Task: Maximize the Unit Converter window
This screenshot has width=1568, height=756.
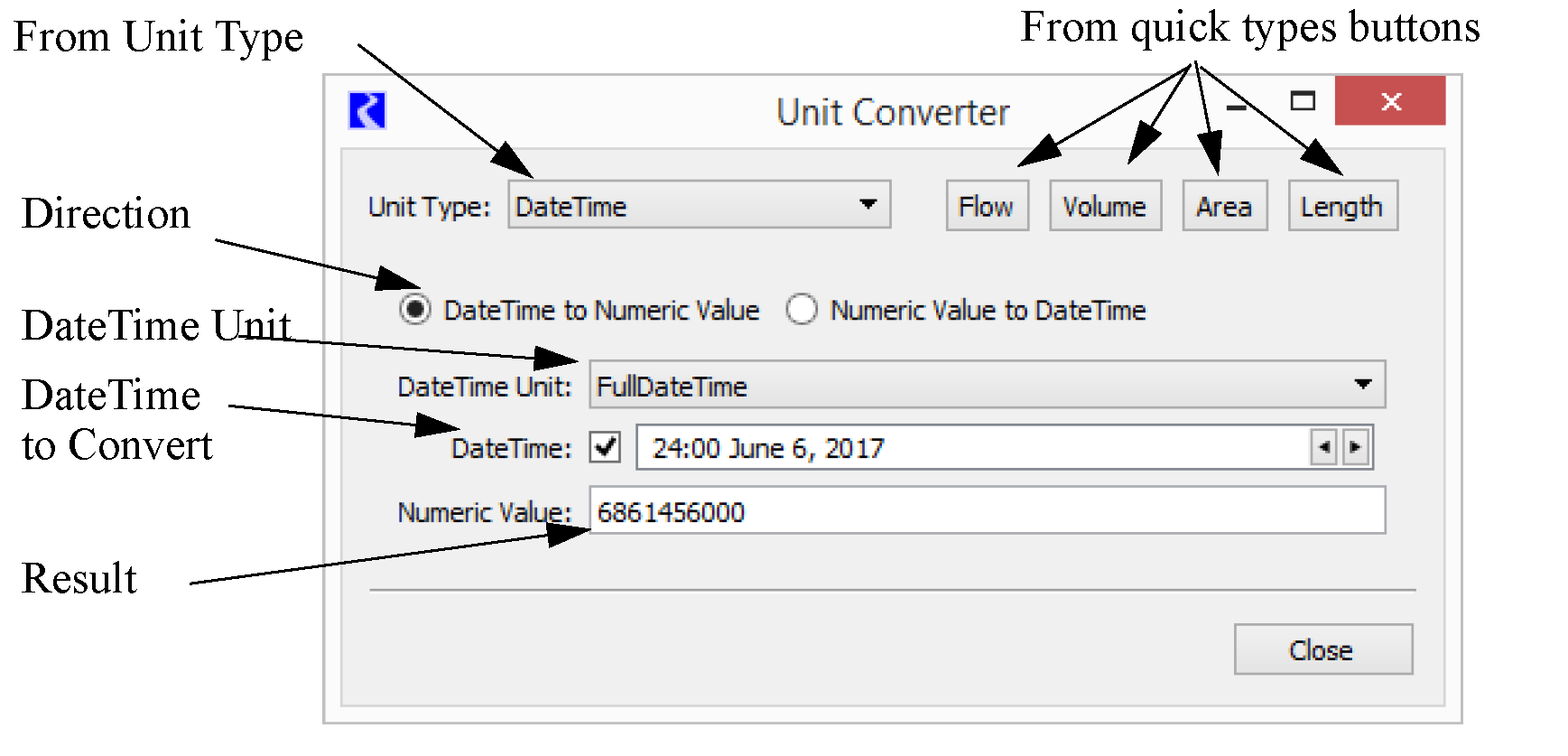Action: point(1303,101)
